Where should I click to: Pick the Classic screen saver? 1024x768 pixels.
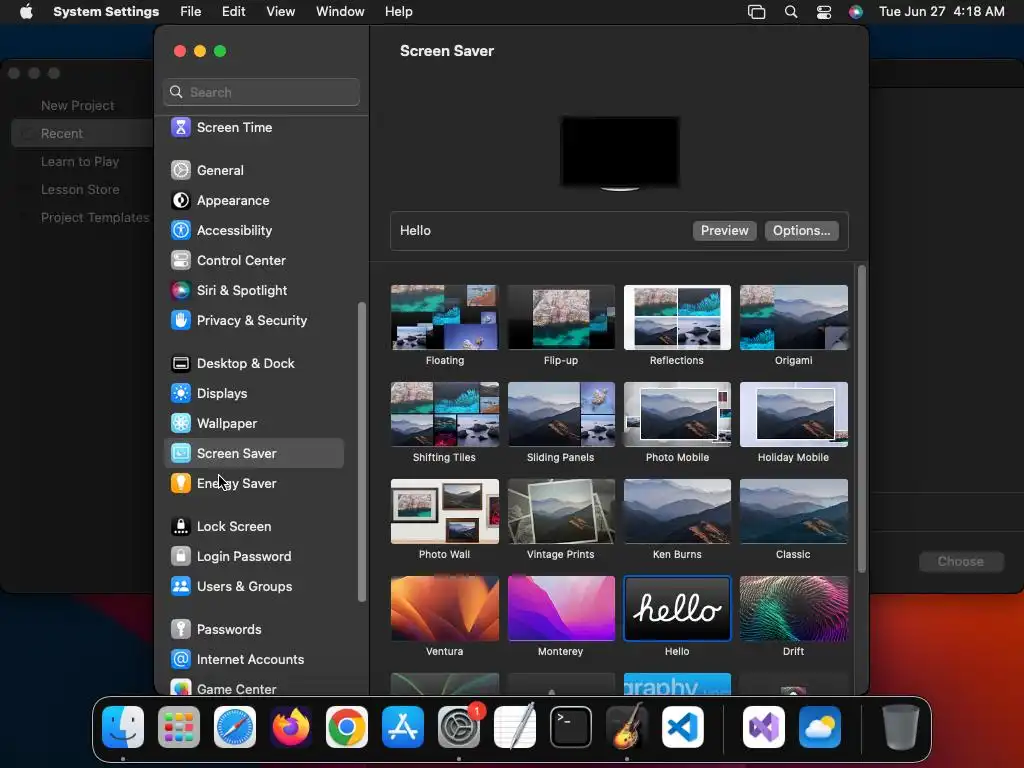(x=793, y=511)
